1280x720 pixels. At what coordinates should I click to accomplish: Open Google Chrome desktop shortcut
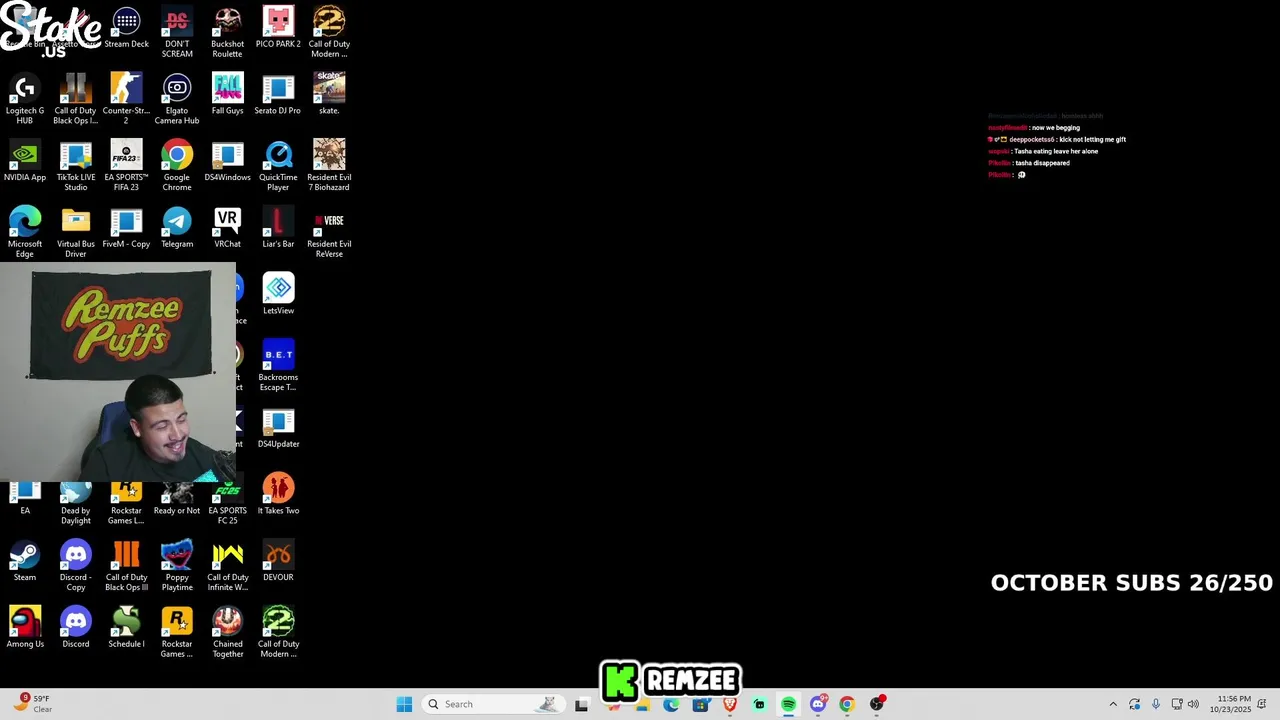177,166
